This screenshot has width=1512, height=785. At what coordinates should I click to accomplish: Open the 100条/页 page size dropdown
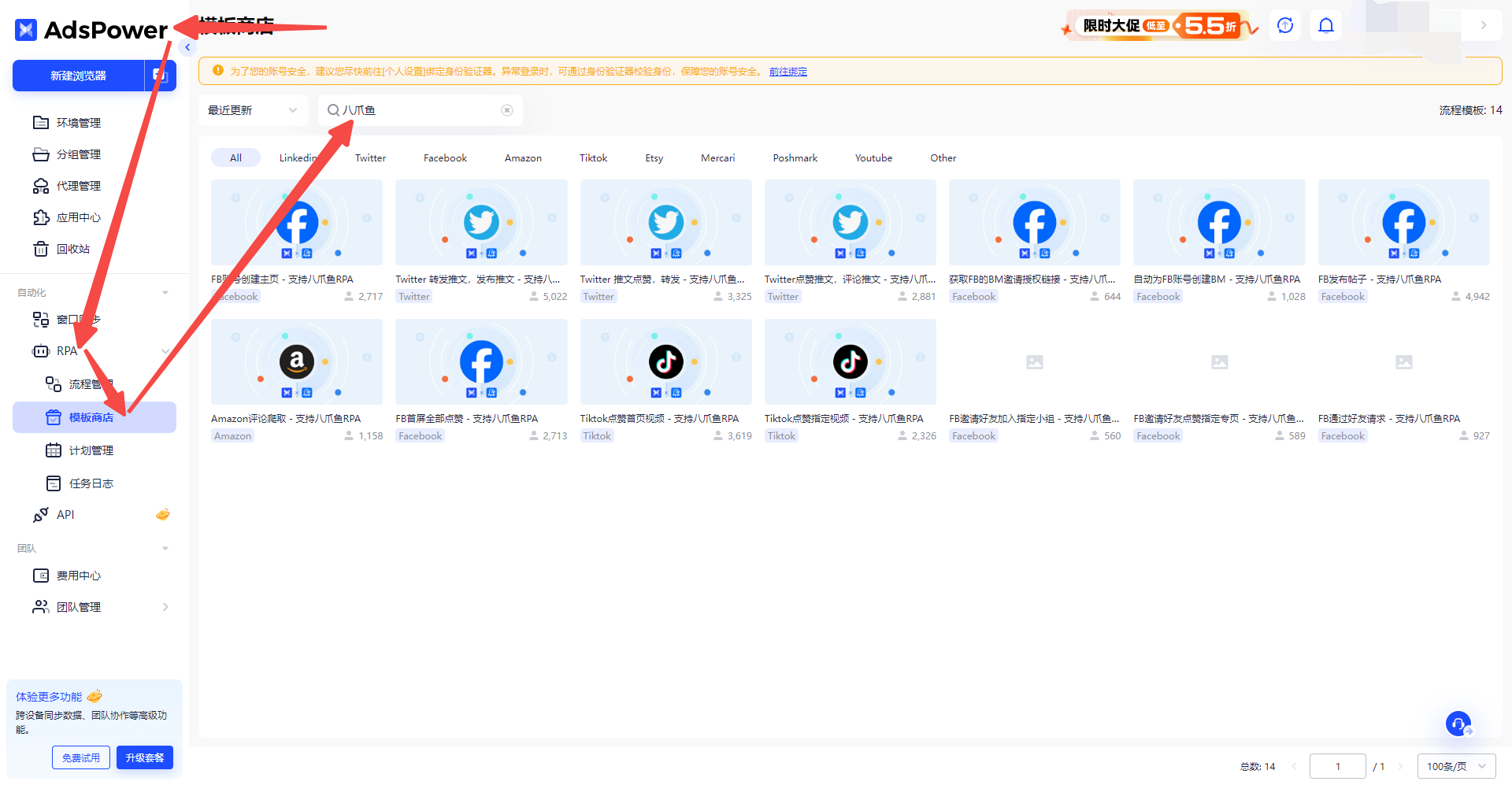(1456, 766)
